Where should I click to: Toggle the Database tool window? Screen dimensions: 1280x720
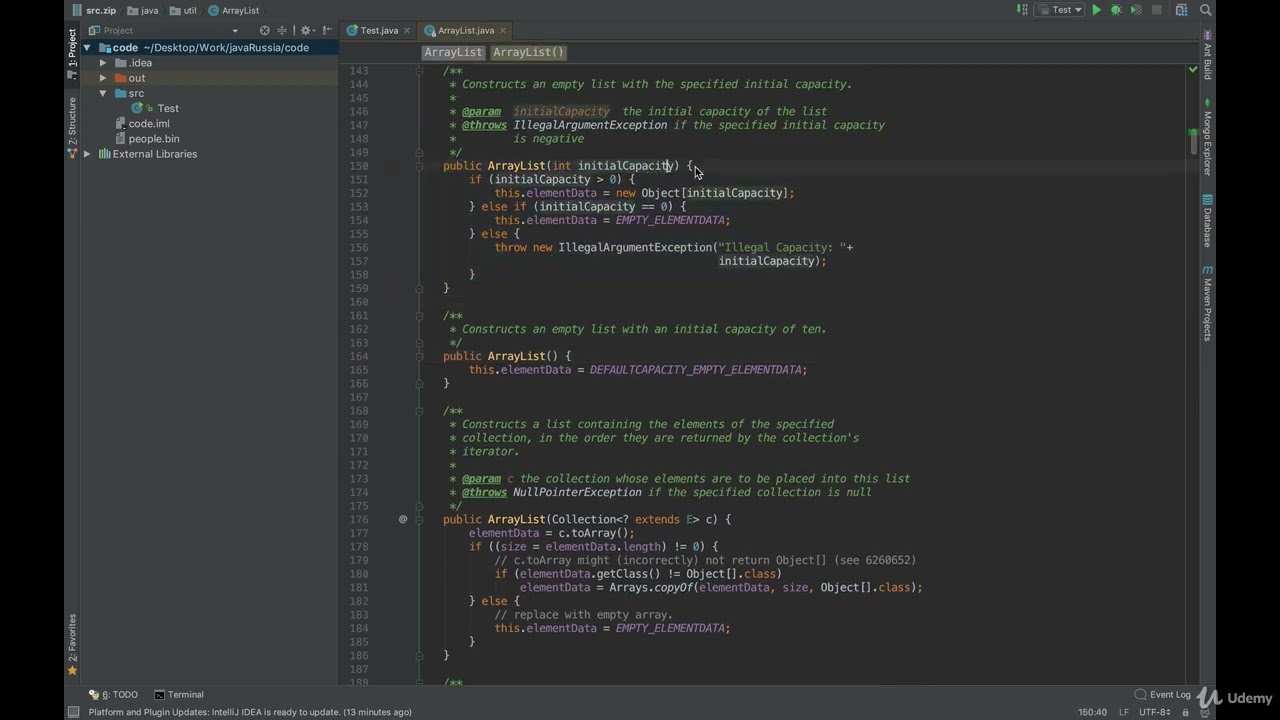[x=1208, y=221]
